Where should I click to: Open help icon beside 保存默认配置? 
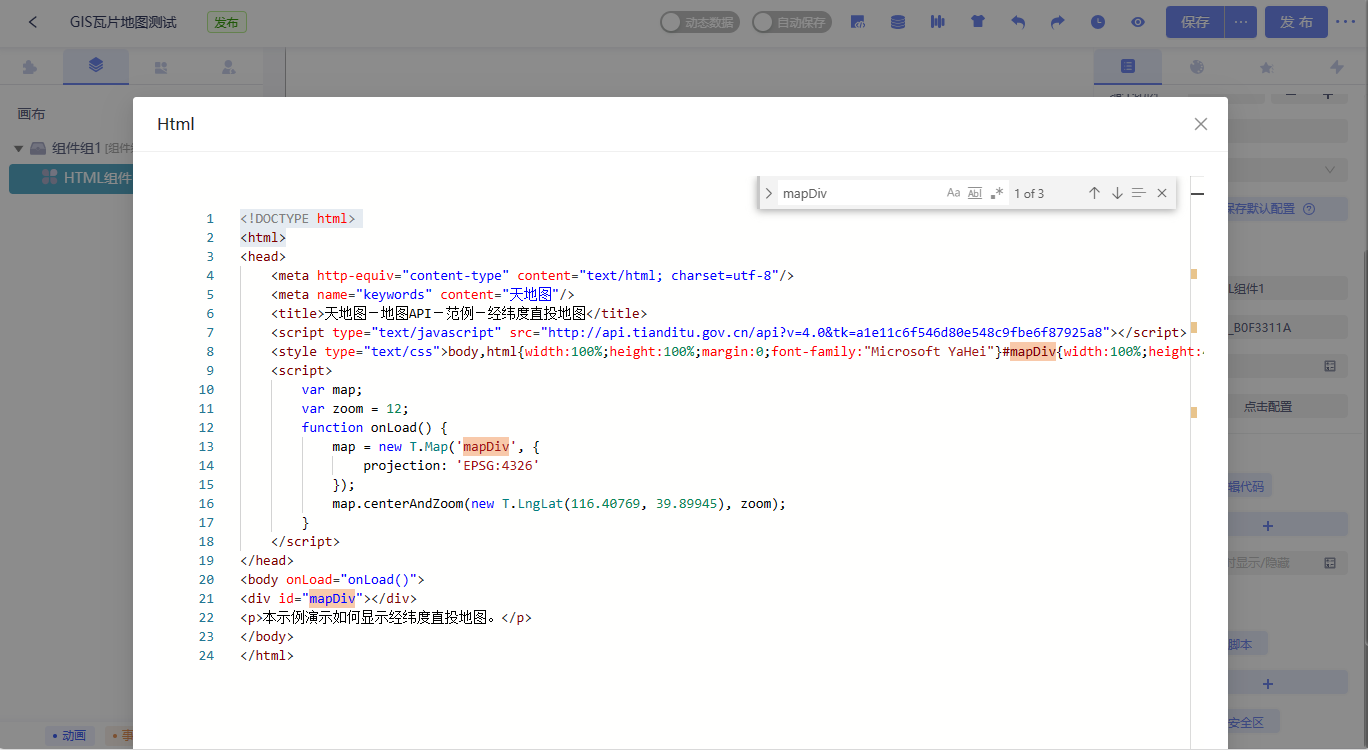(x=1309, y=209)
